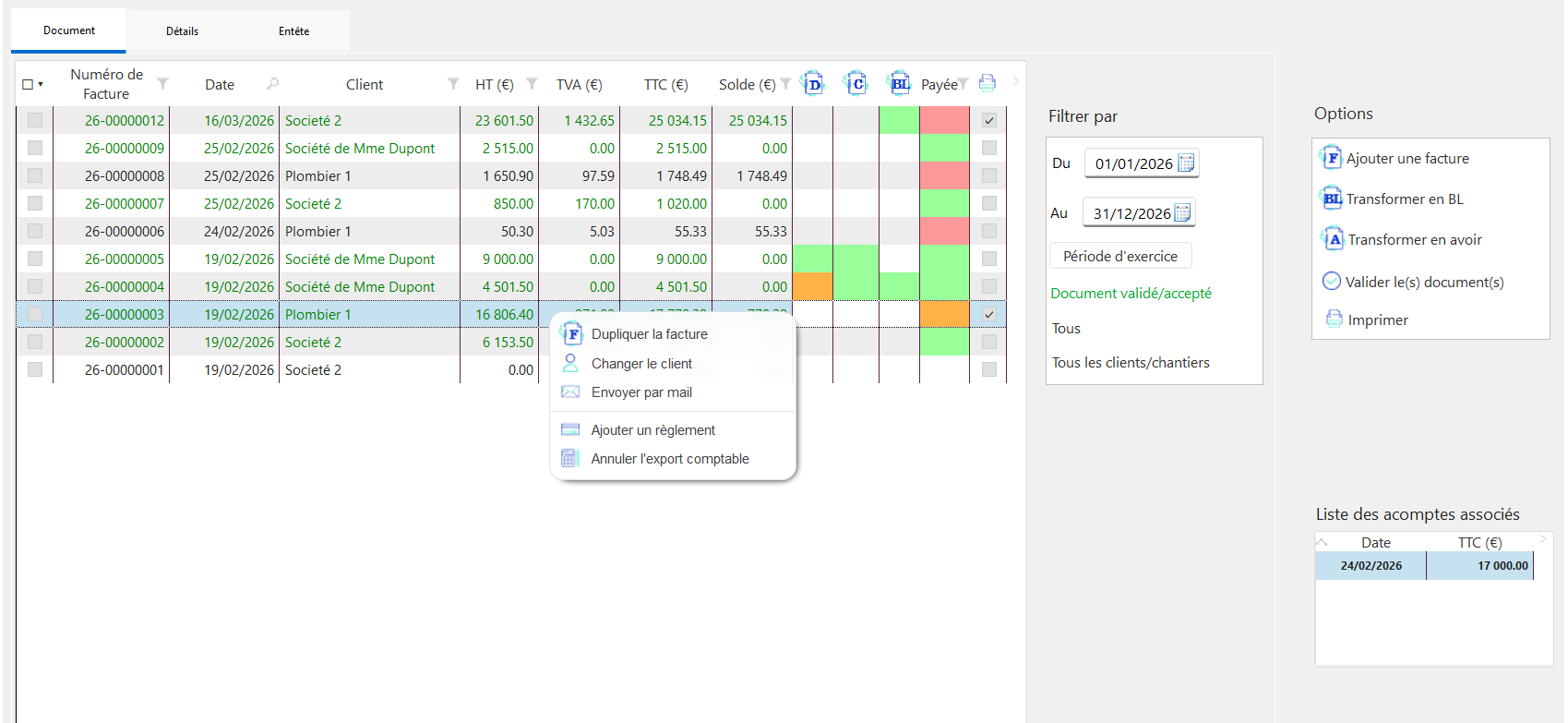1568x723 pixels.
Task: Click the D document column header icon
Action: click(812, 84)
